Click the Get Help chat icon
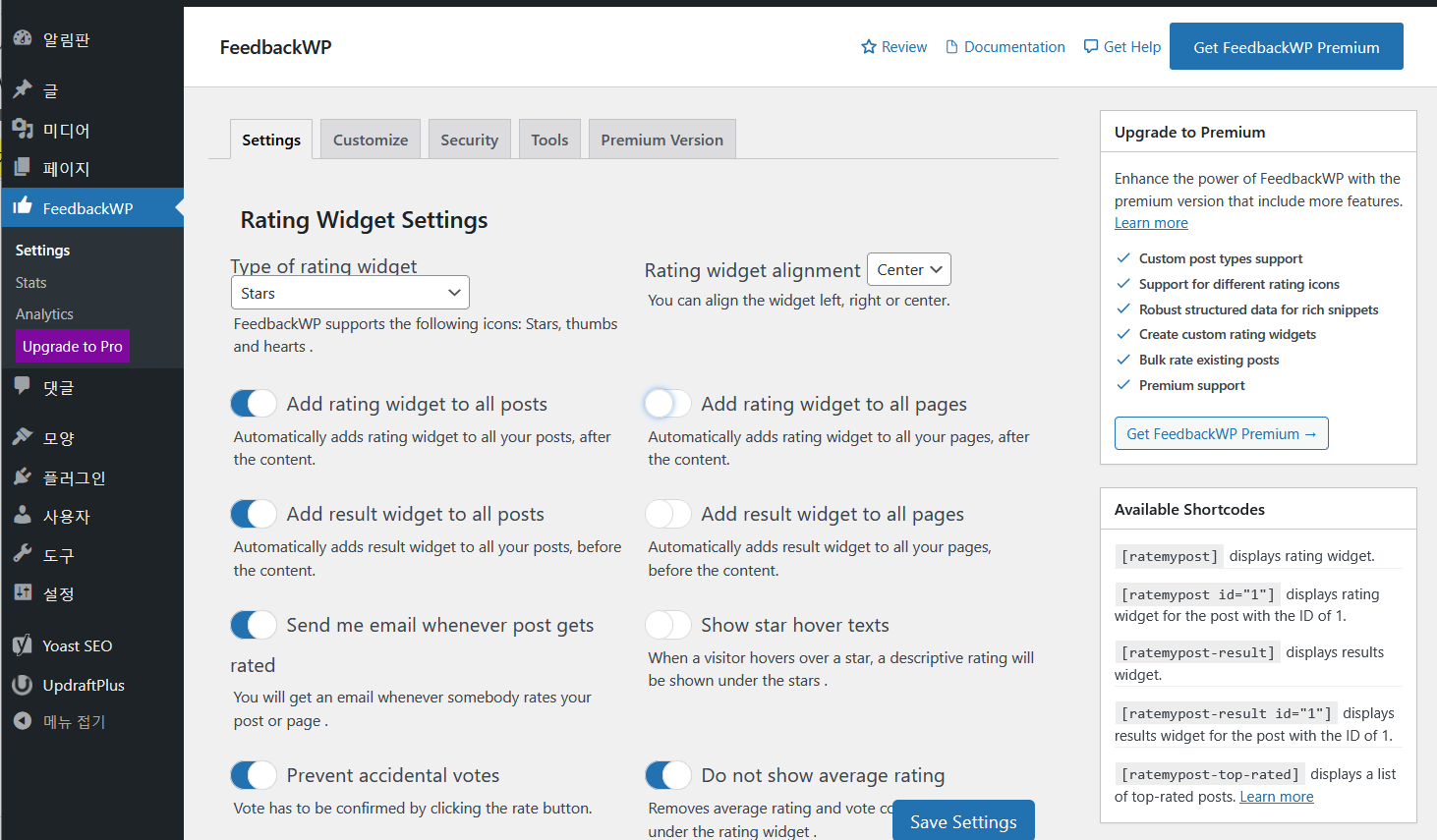The image size is (1437, 840). tap(1091, 46)
